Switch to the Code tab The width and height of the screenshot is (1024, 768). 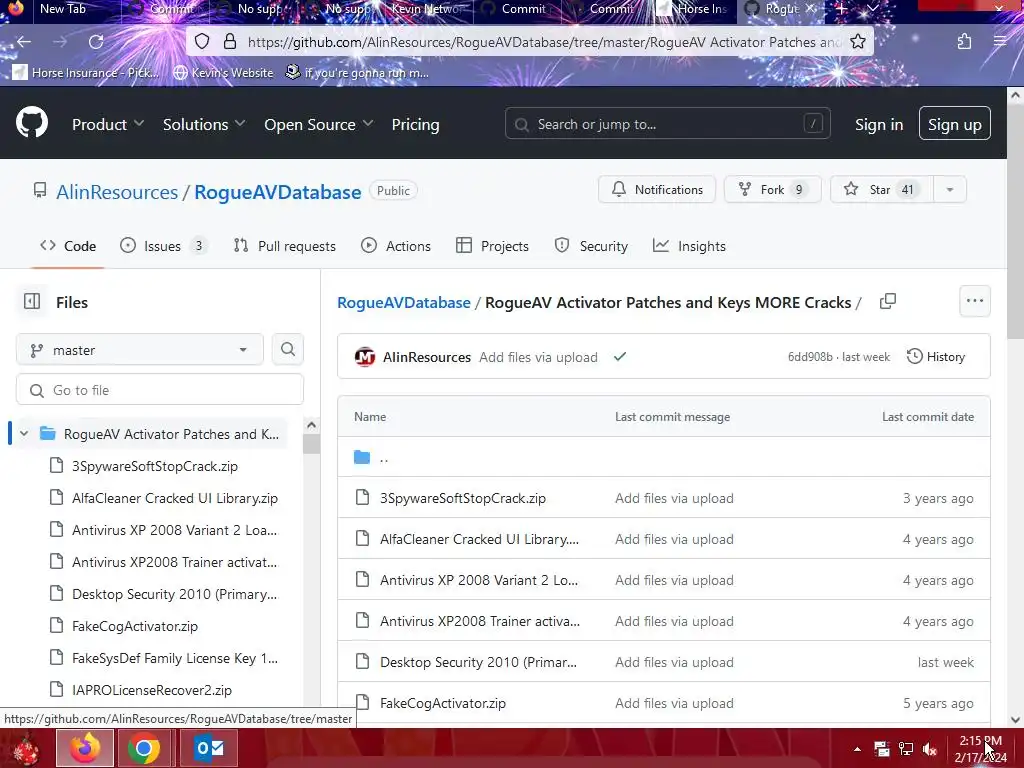(68, 246)
